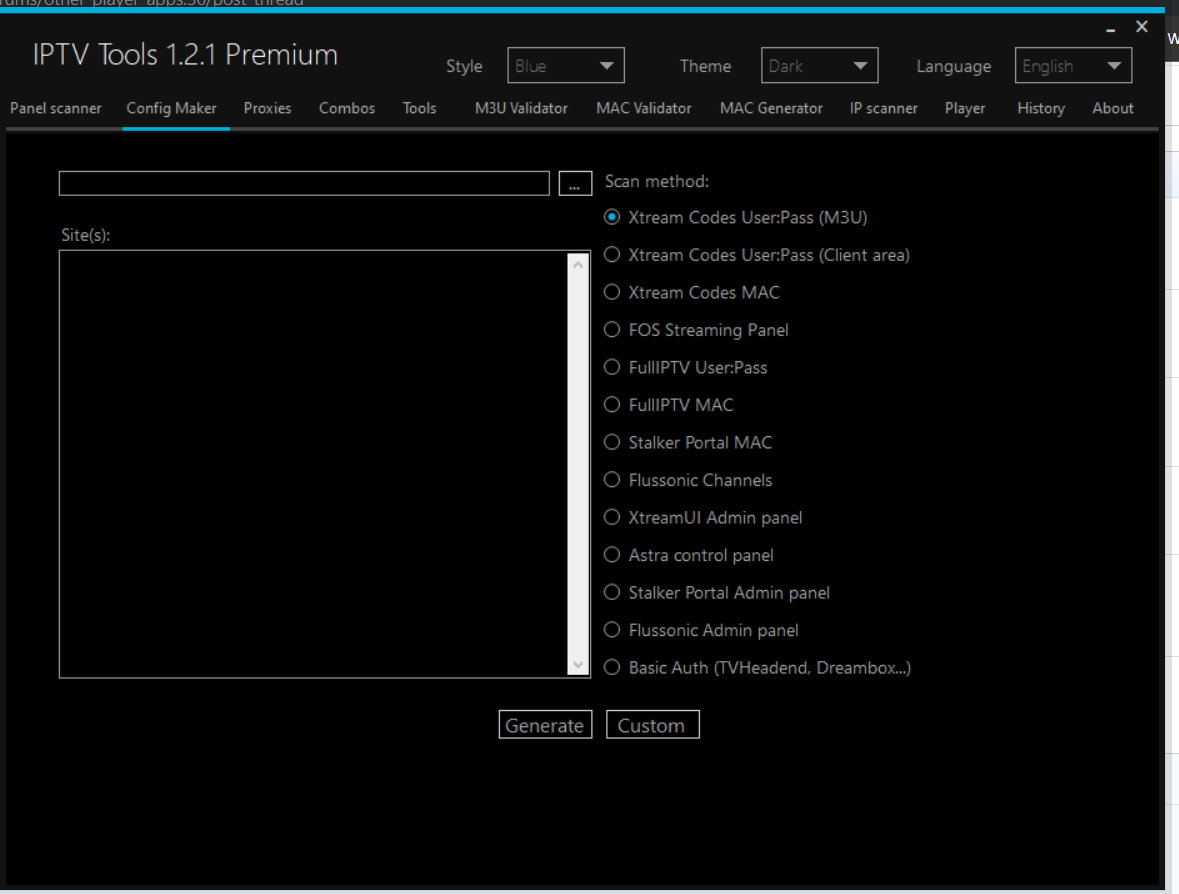Click the "..." browse button
This screenshot has height=894, width=1179.
(575, 183)
